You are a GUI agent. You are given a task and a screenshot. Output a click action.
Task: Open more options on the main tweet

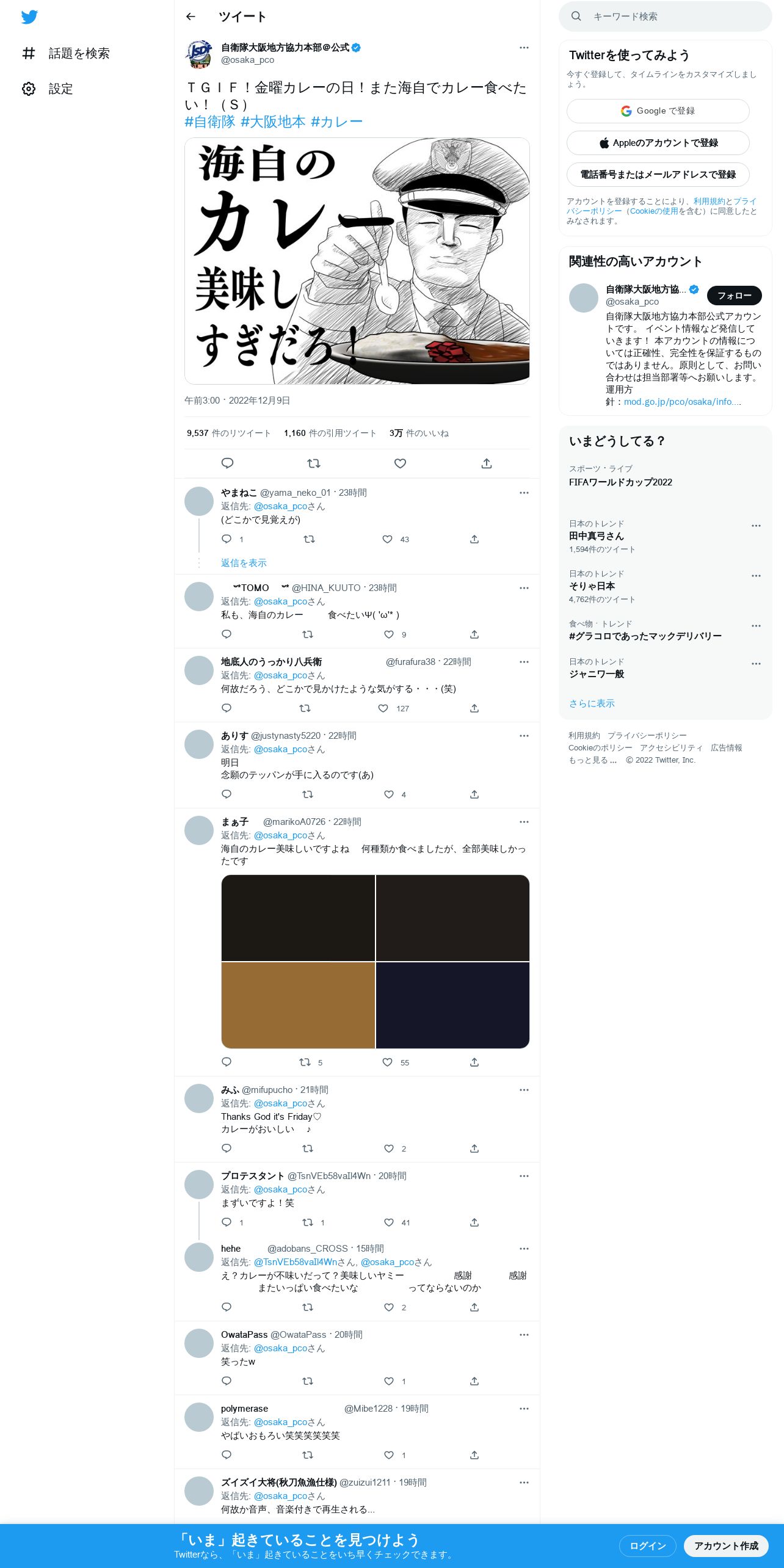point(524,48)
